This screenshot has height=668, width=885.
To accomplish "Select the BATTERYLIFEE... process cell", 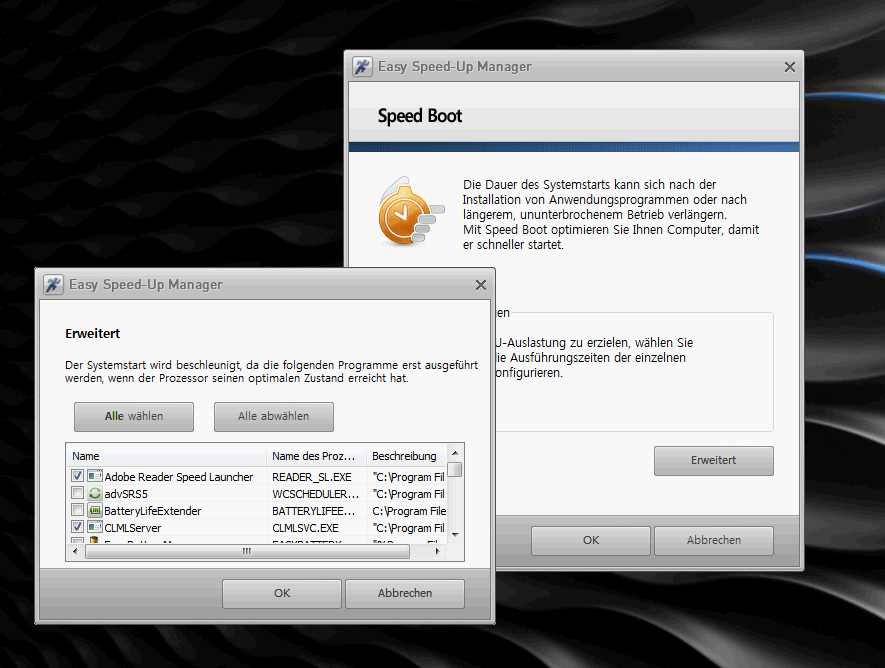I will point(313,511).
